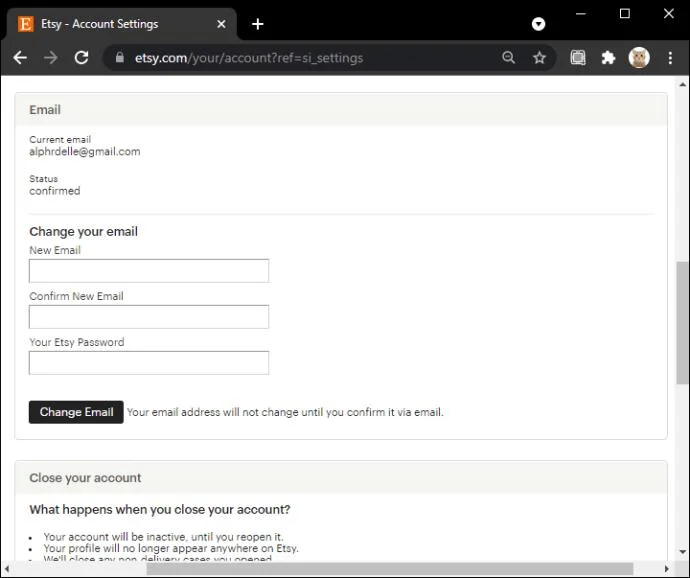Focus the New Email field
690x578 pixels.
(x=149, y=271)
